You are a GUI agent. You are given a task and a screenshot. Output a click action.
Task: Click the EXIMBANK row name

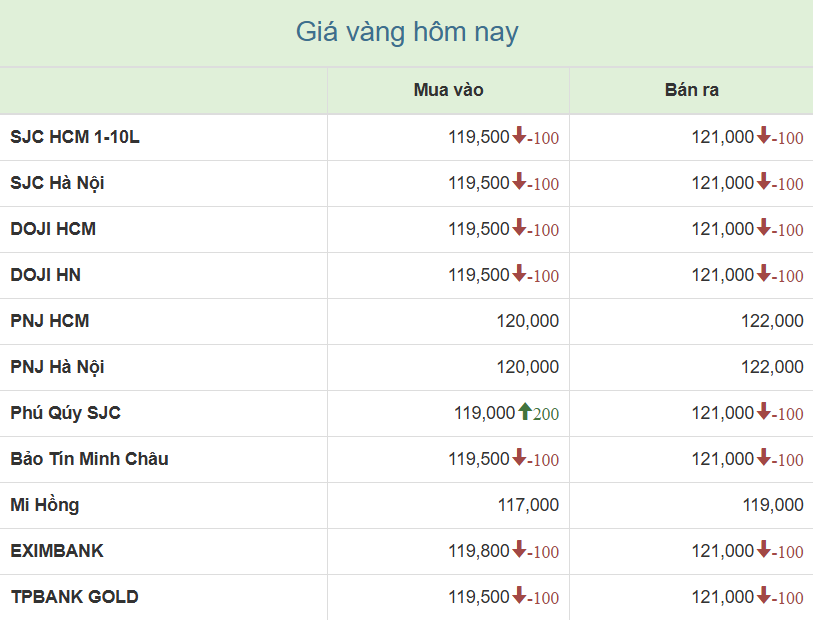click(x=57, y=551)
